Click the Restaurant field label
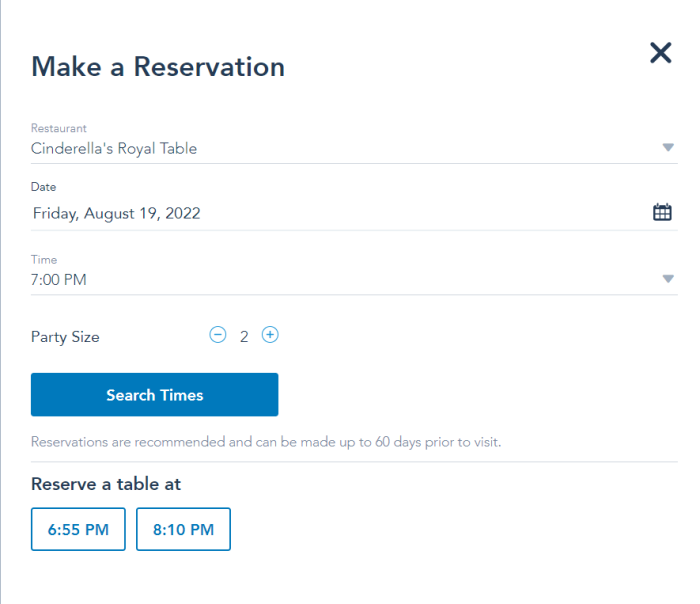The height and width of the screenshot is (604, 700). coord(58,128)
